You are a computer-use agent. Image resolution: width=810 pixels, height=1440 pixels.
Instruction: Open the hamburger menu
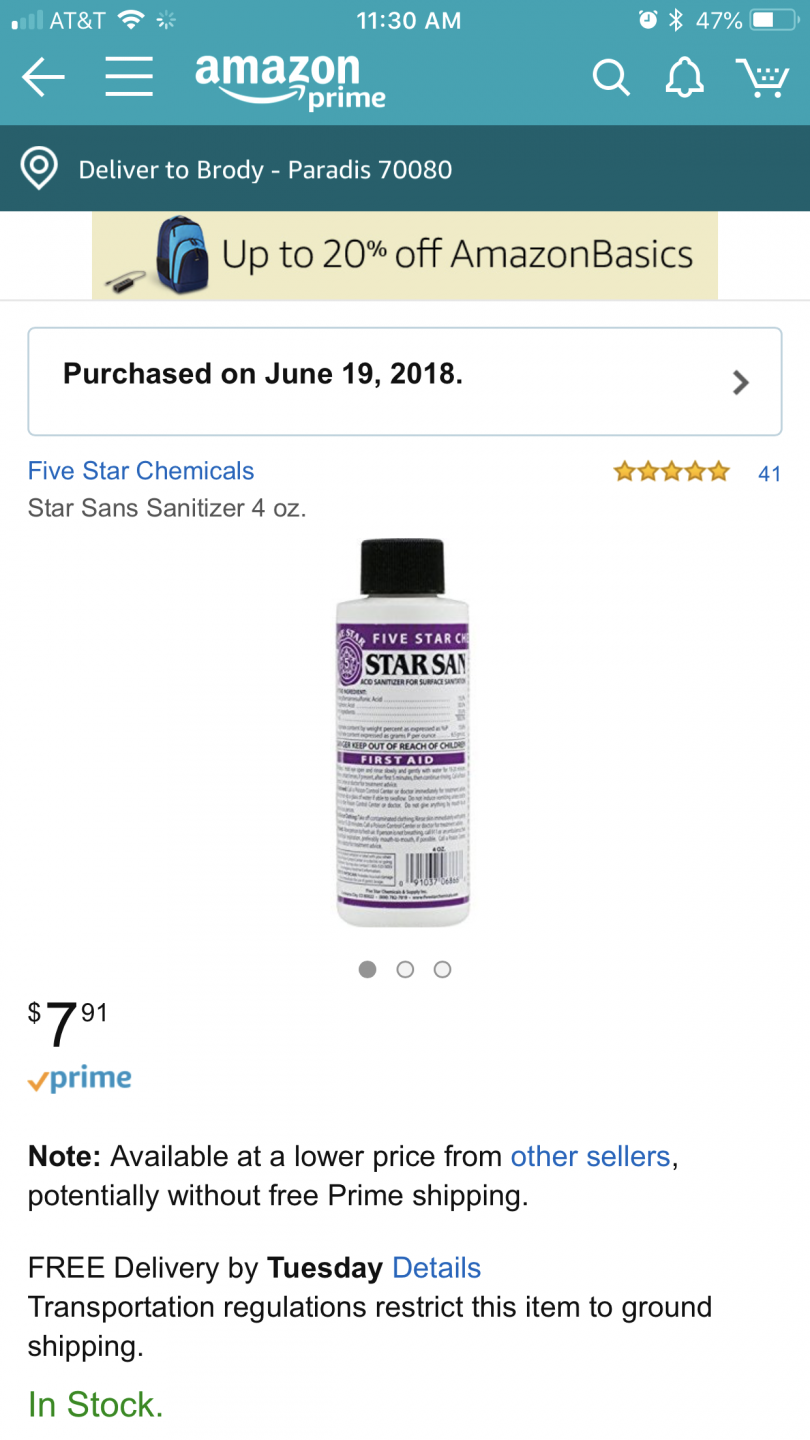[x=129, y=77]
